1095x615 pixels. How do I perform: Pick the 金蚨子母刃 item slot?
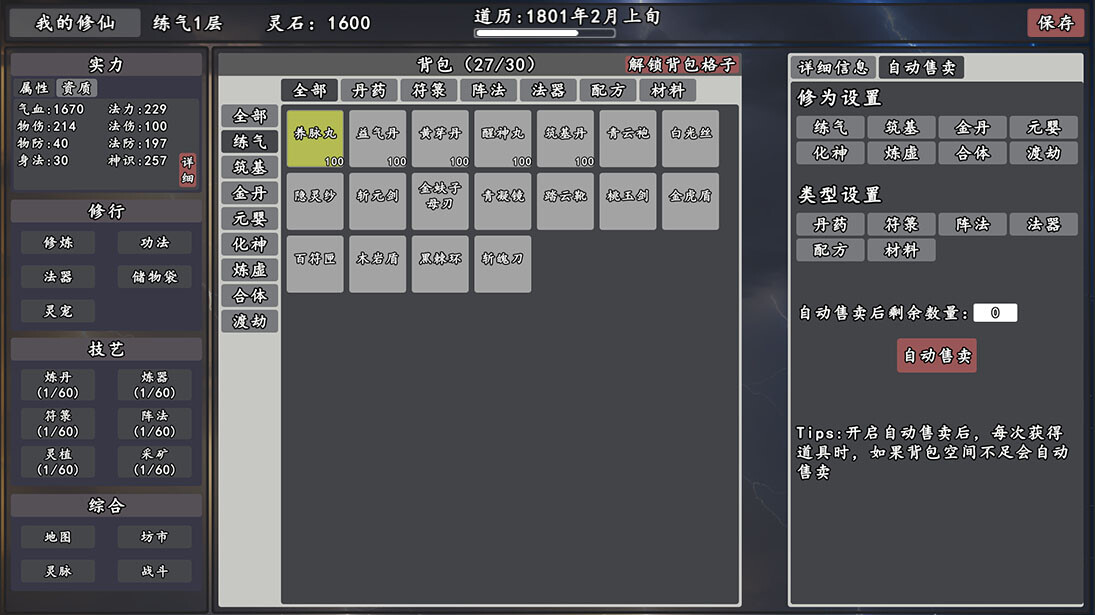click(440, 201)
